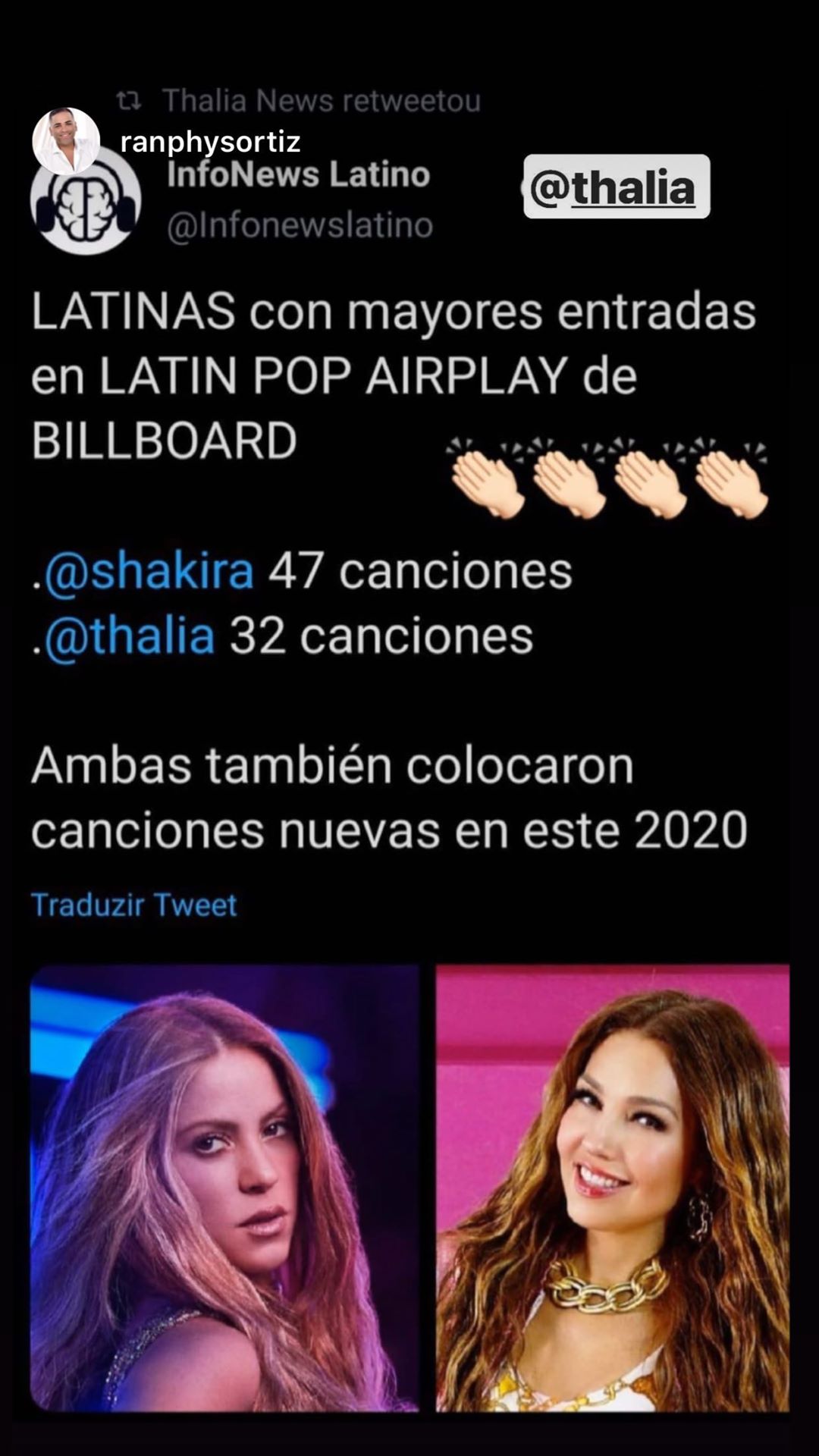Follow the @shakira mention link
Image resolution: width=819 pixels, height=1456 pixels.
(149, 572)
